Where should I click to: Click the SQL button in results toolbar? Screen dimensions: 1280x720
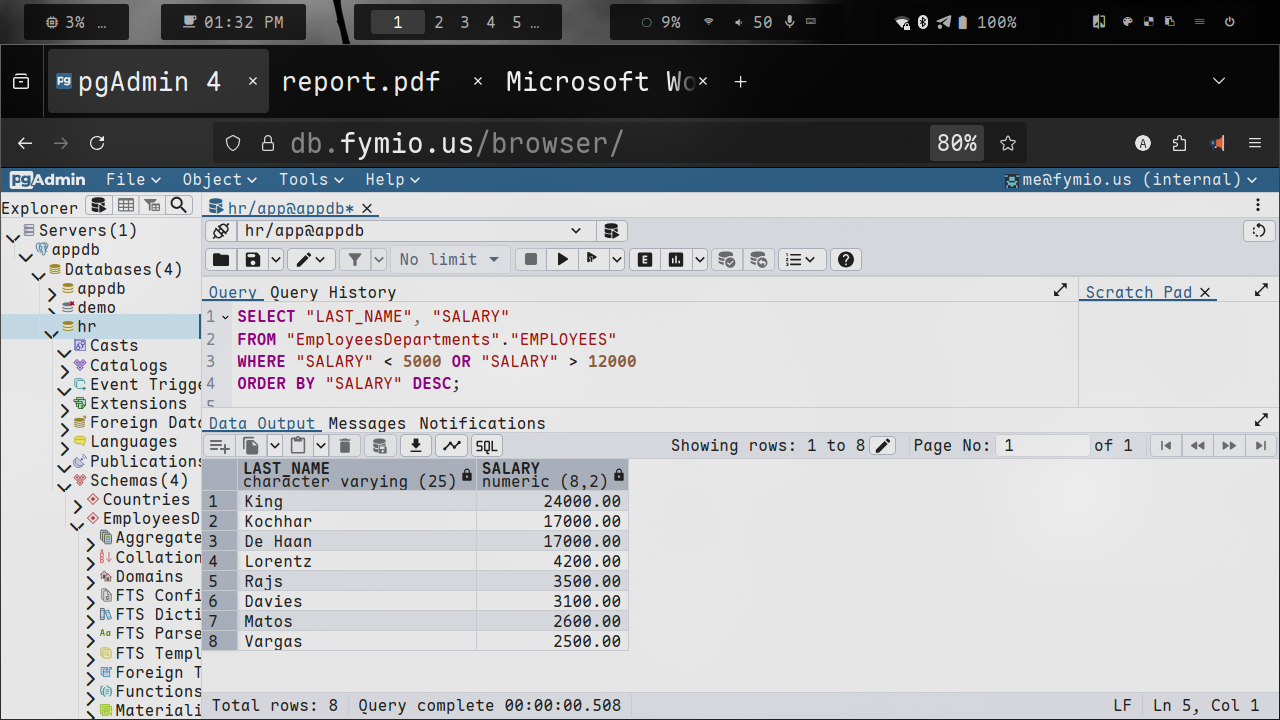[x=486, y=446]
